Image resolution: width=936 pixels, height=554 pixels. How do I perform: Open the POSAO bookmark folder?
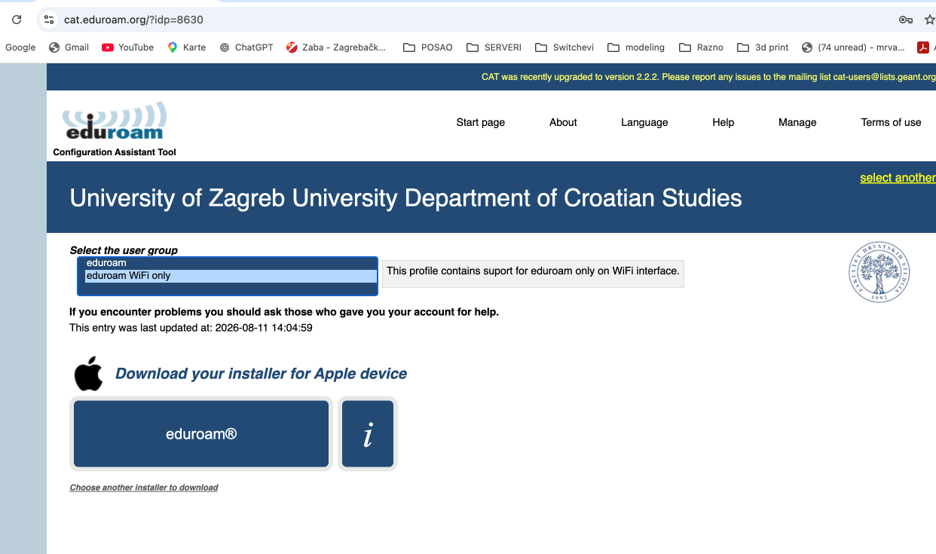(427, 47)
